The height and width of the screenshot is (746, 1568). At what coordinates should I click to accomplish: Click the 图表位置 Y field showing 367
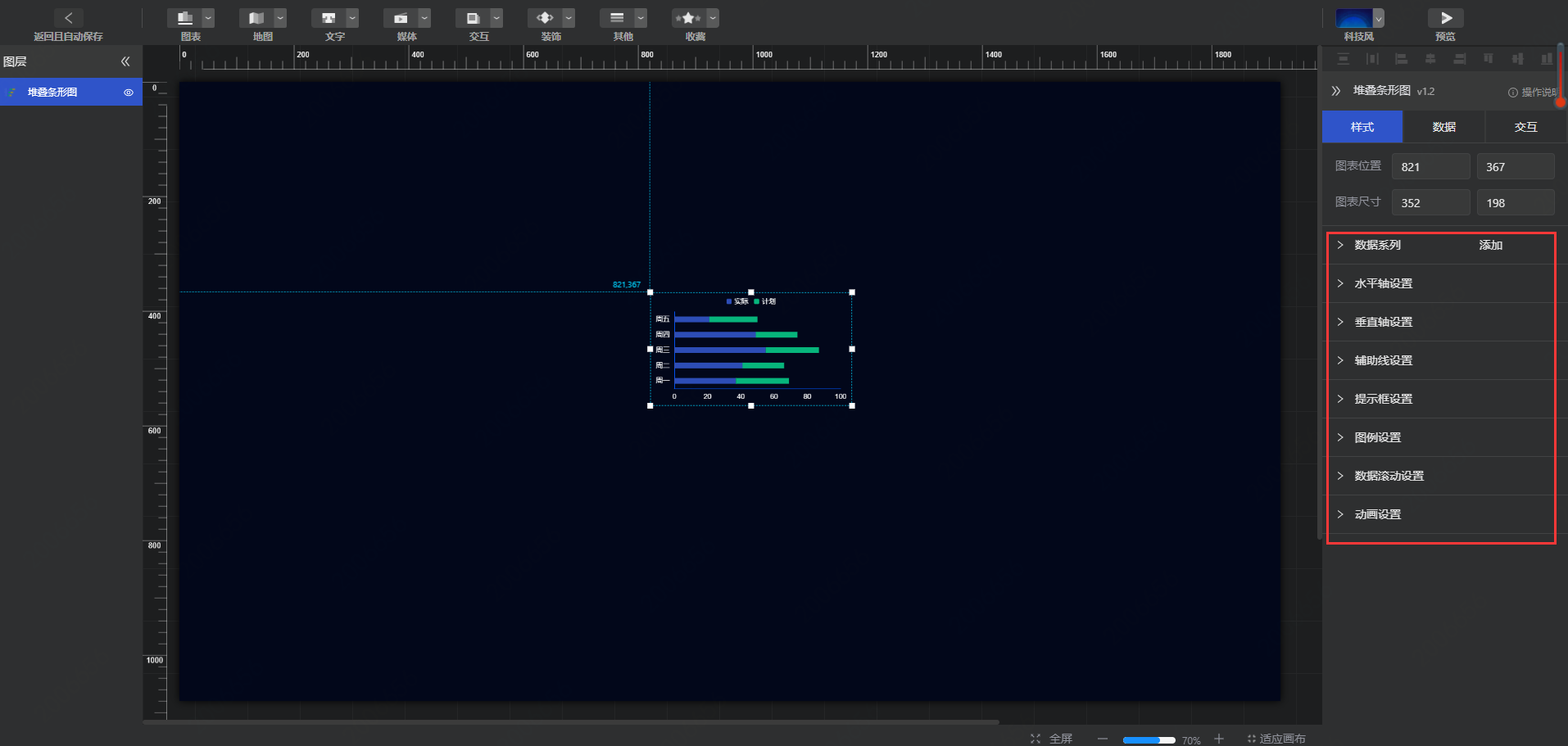pos(1516,166)
